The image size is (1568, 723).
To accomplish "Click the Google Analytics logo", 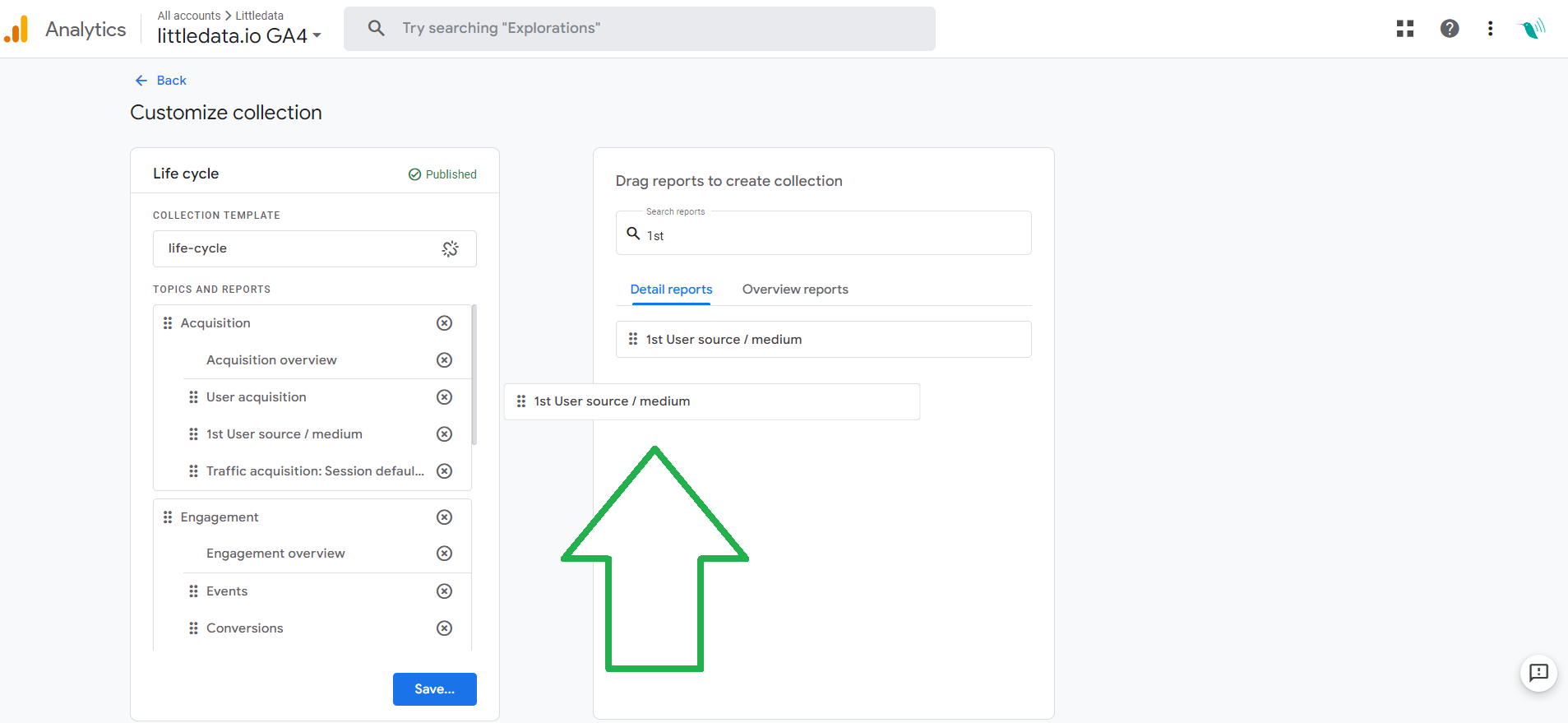I will (x=16, y=29).
